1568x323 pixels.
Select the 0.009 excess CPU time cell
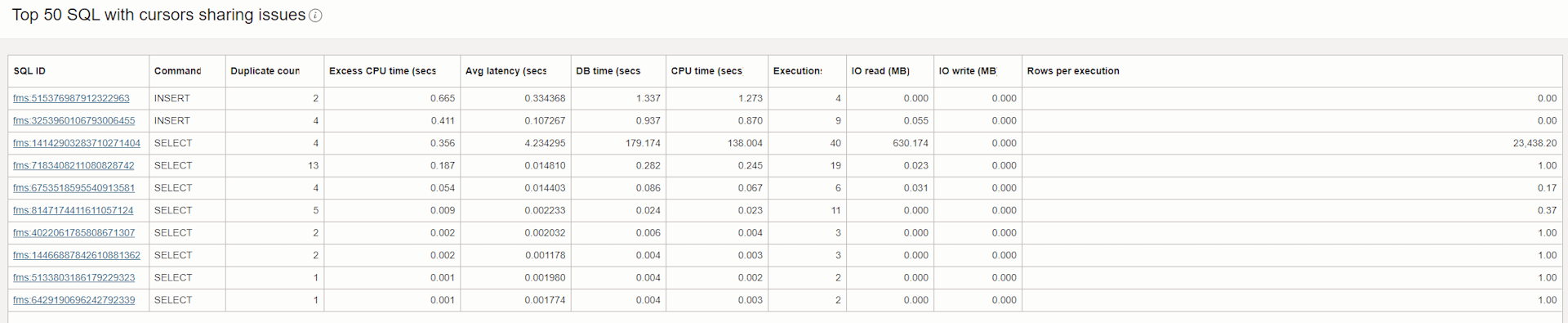[x=392, y=210]
